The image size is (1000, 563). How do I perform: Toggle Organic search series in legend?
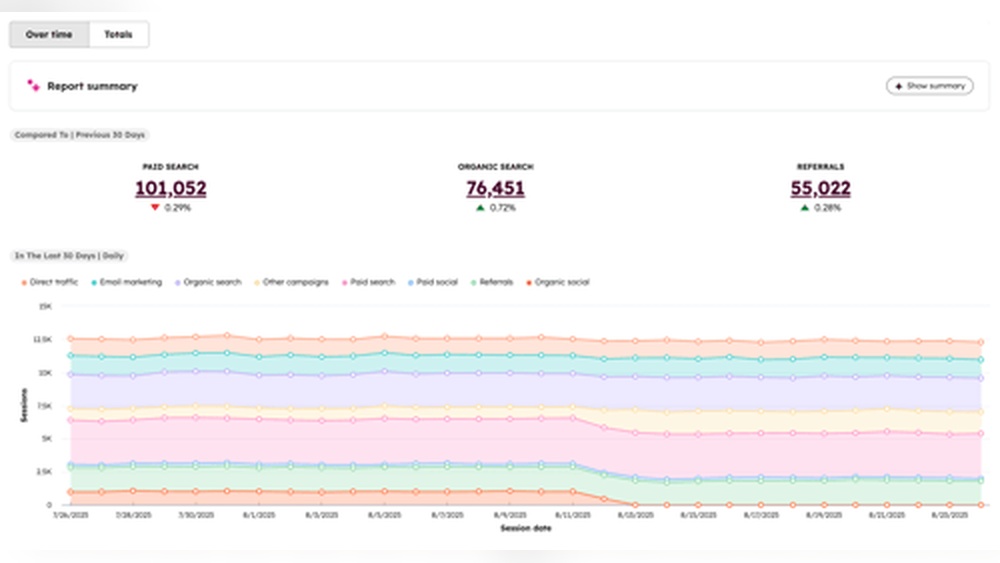click(x=212, y=283)
